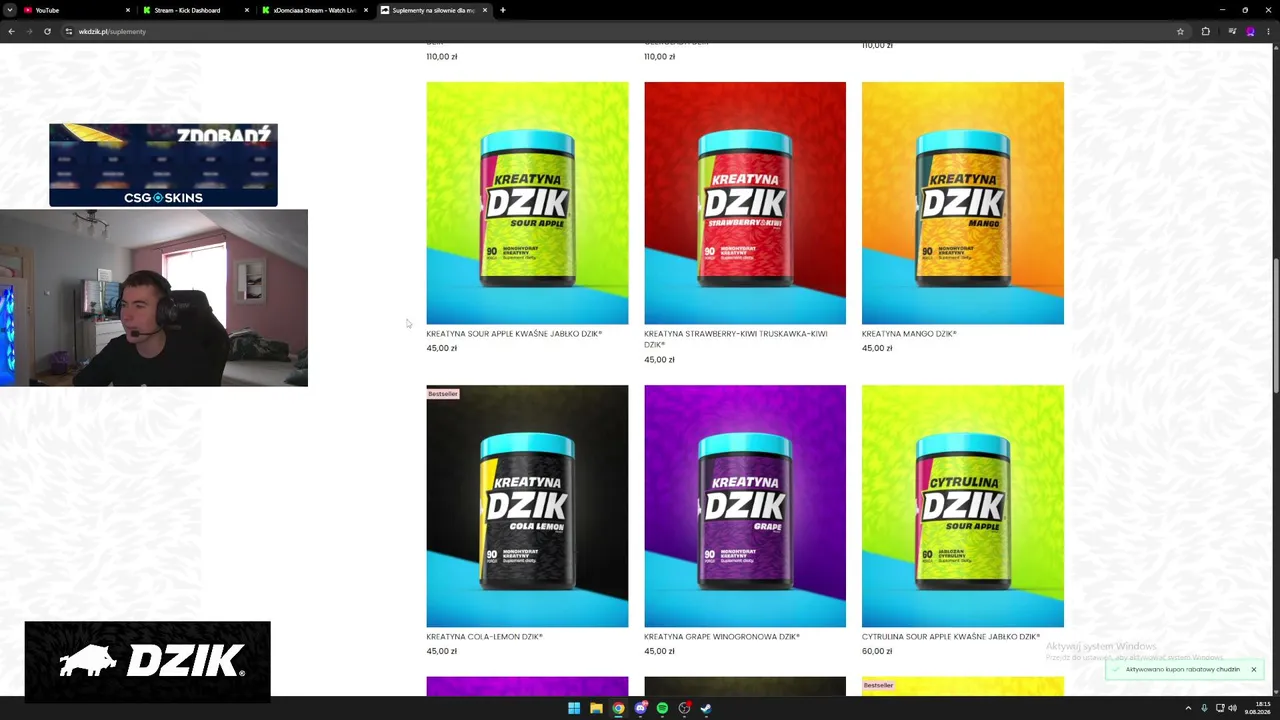
Task: Close the xDomciaaa Stream tab
Action: coord(365,10)
